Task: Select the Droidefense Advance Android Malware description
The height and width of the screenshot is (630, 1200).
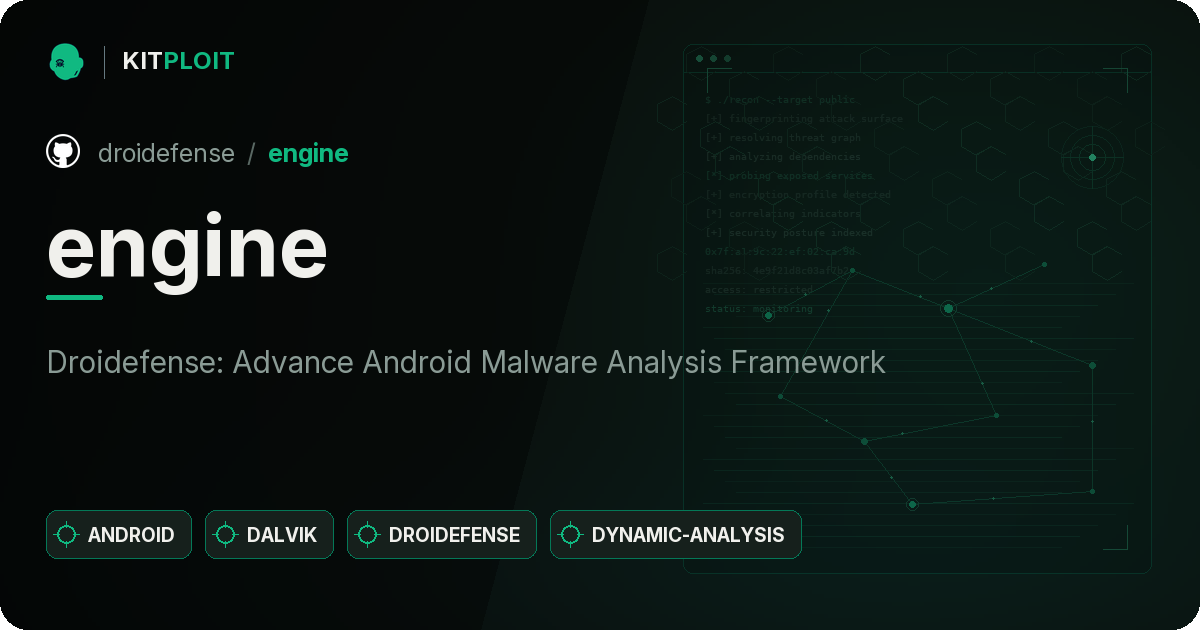Action: 466,362
